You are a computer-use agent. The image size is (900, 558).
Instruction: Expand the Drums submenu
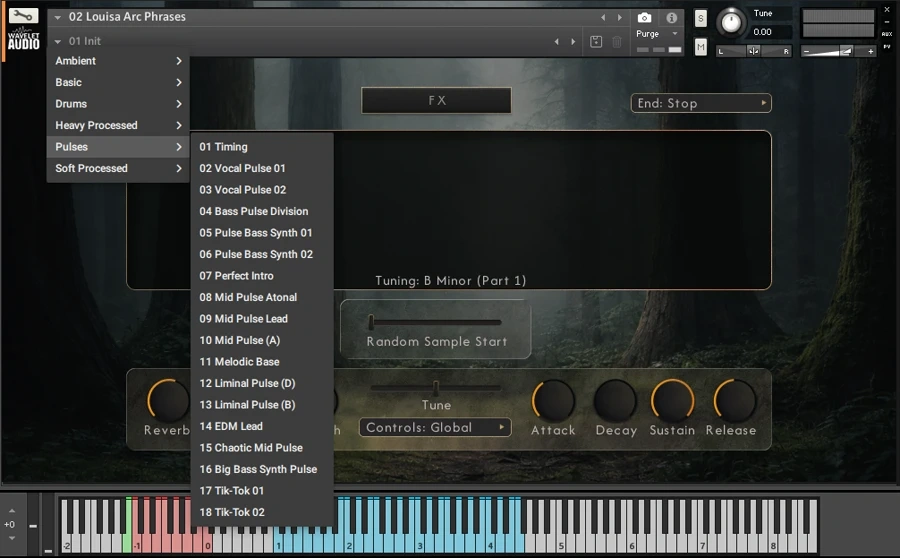[118, 104]
